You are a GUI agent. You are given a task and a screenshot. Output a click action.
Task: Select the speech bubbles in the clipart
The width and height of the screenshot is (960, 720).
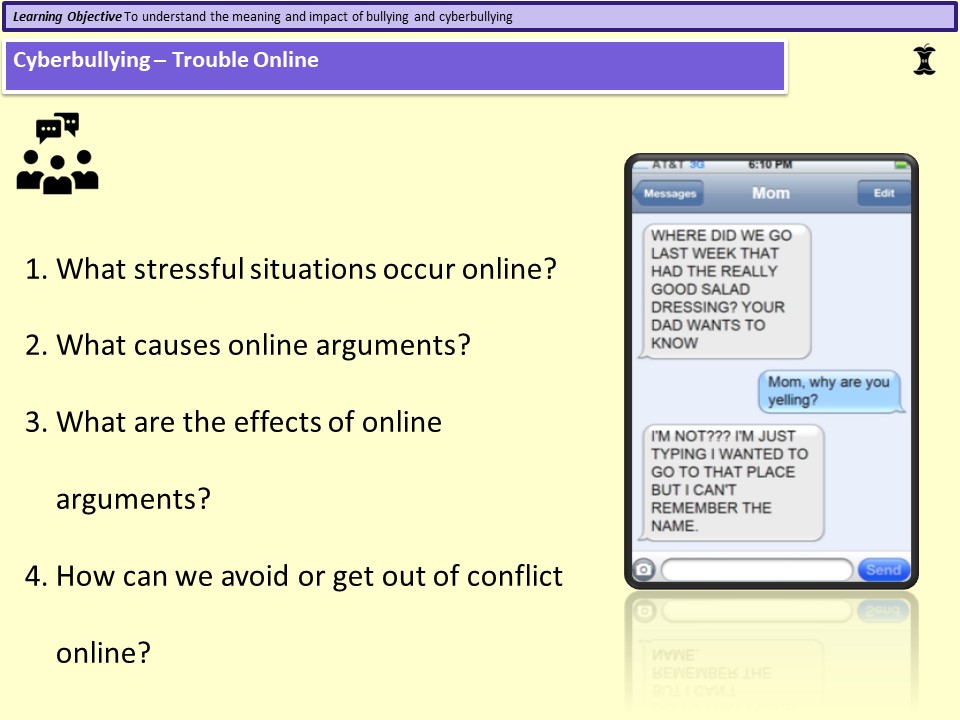pos(57,128)
